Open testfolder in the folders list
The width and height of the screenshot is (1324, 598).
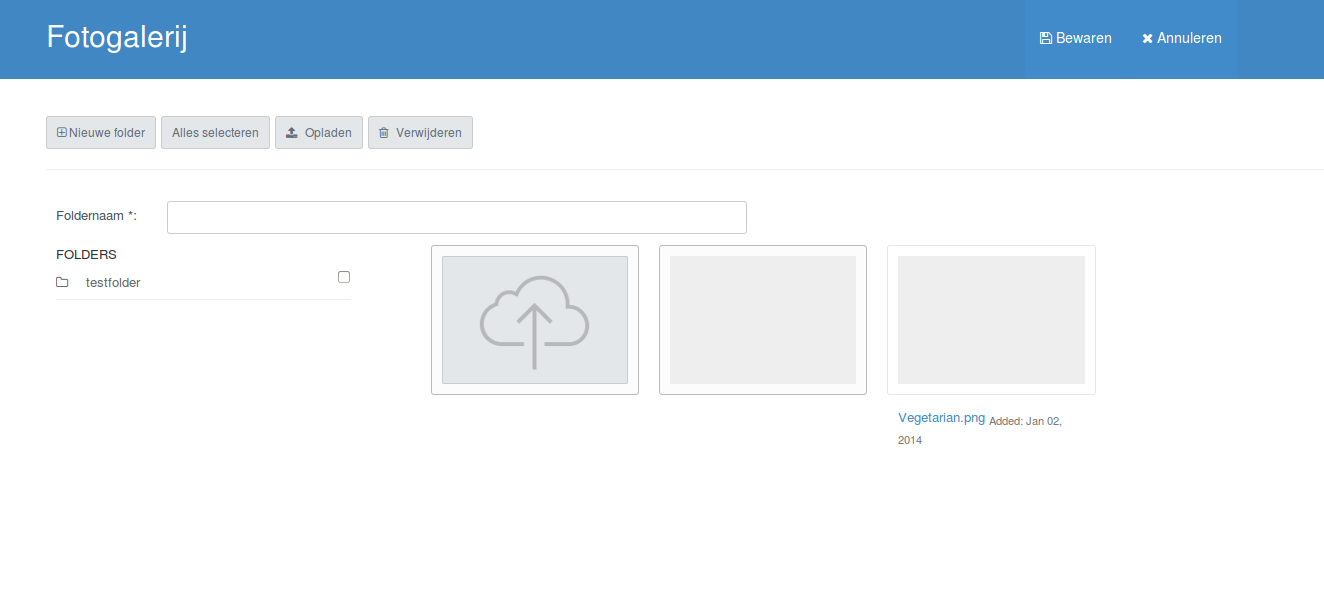113,283
